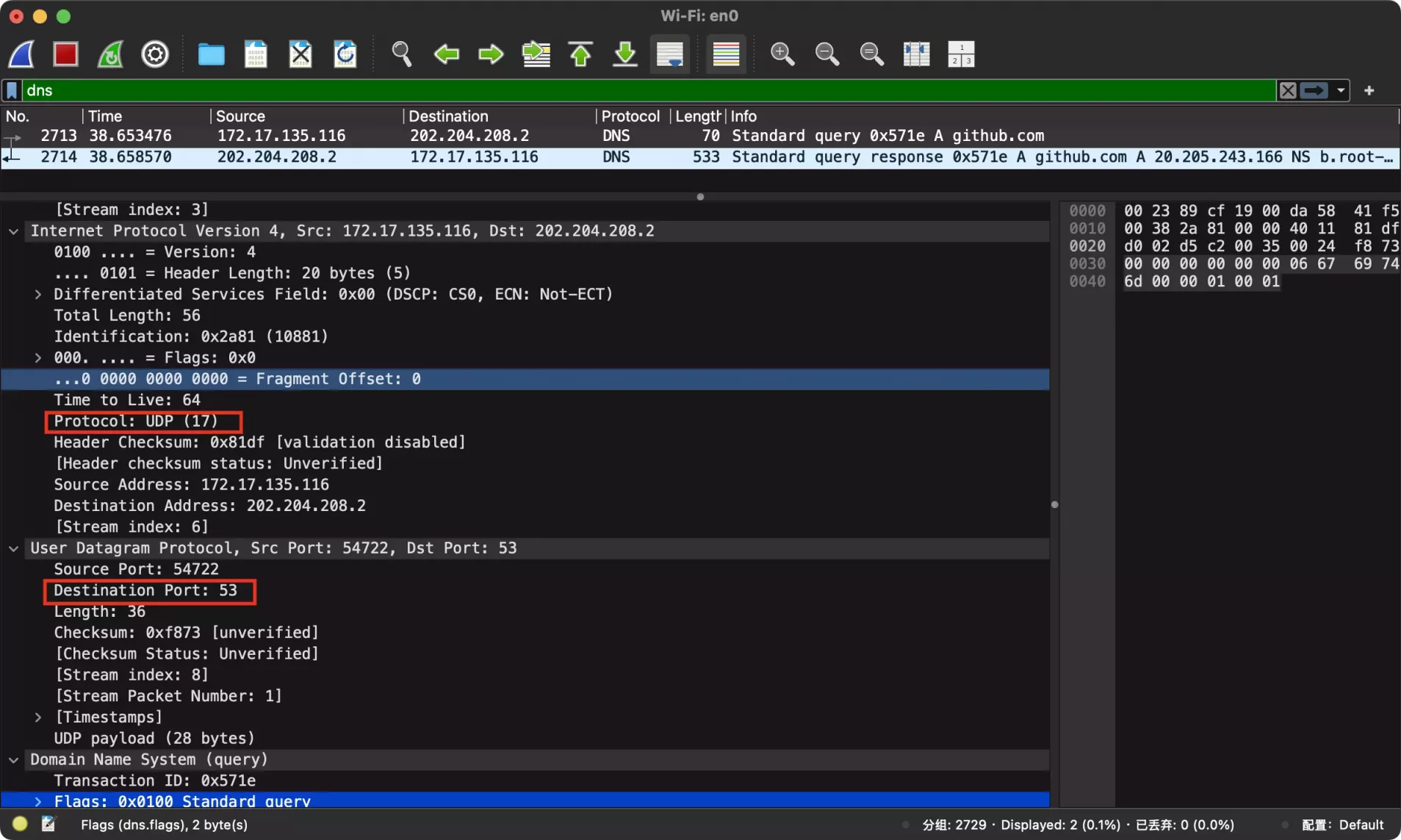Image resolution: width=1401 pixels, height=840 pixels.
Task: Sort packets by No. column
Action: coord(41,116)
